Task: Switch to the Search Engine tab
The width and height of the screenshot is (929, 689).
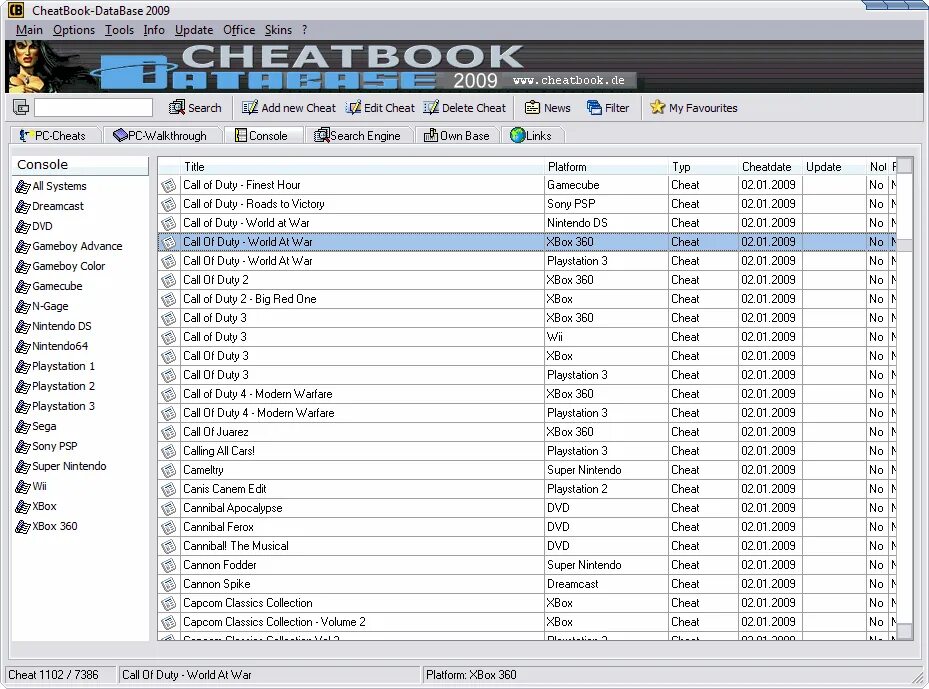Action: point(357,136)
